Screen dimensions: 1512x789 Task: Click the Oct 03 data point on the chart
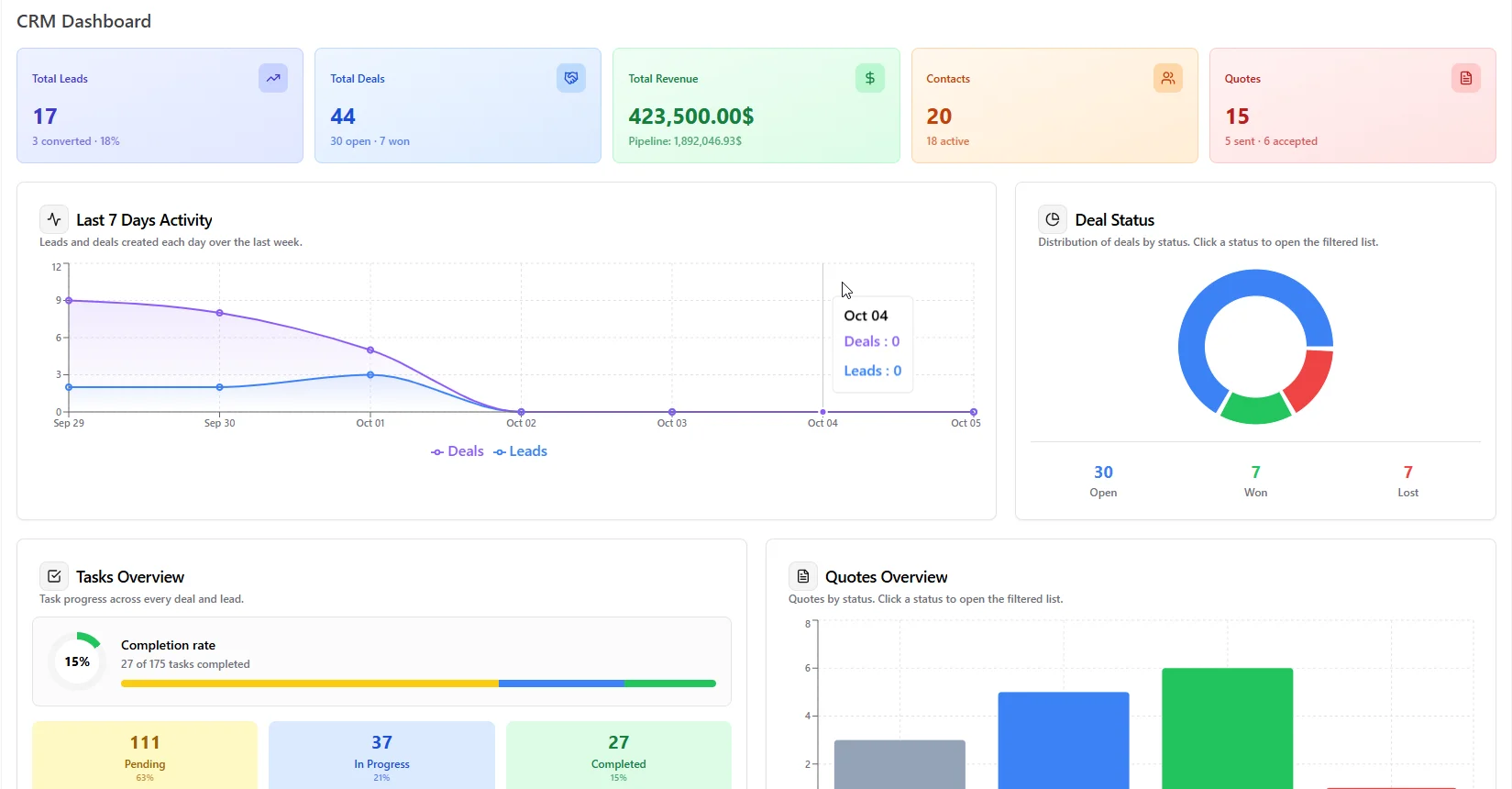[x=672, y=412]
